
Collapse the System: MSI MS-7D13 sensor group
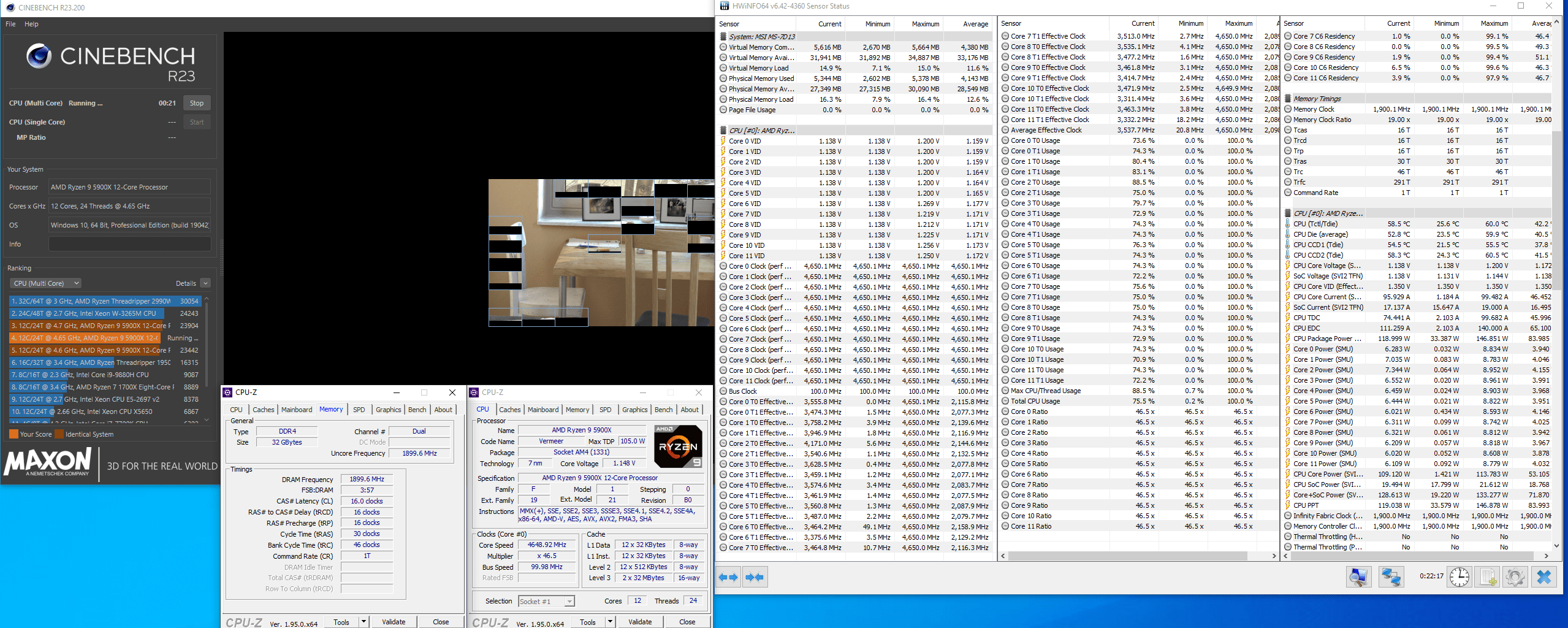tap(723, 37)
